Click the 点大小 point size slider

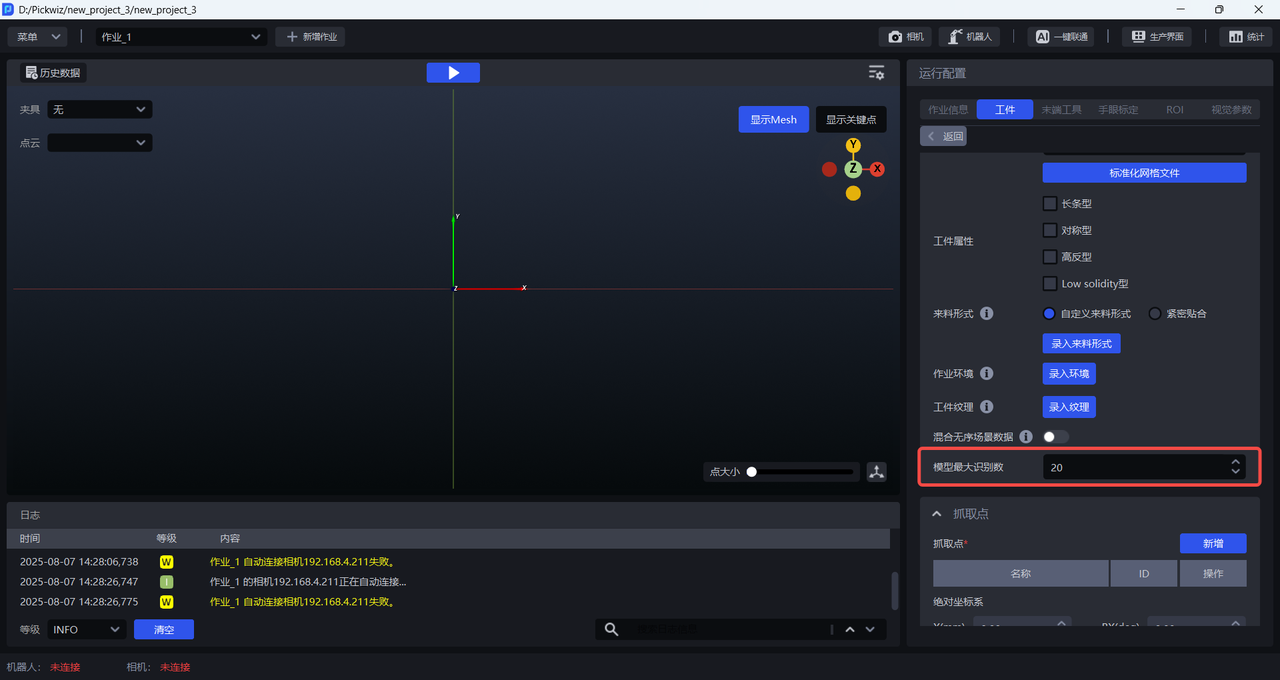click(x=802, y=472)
